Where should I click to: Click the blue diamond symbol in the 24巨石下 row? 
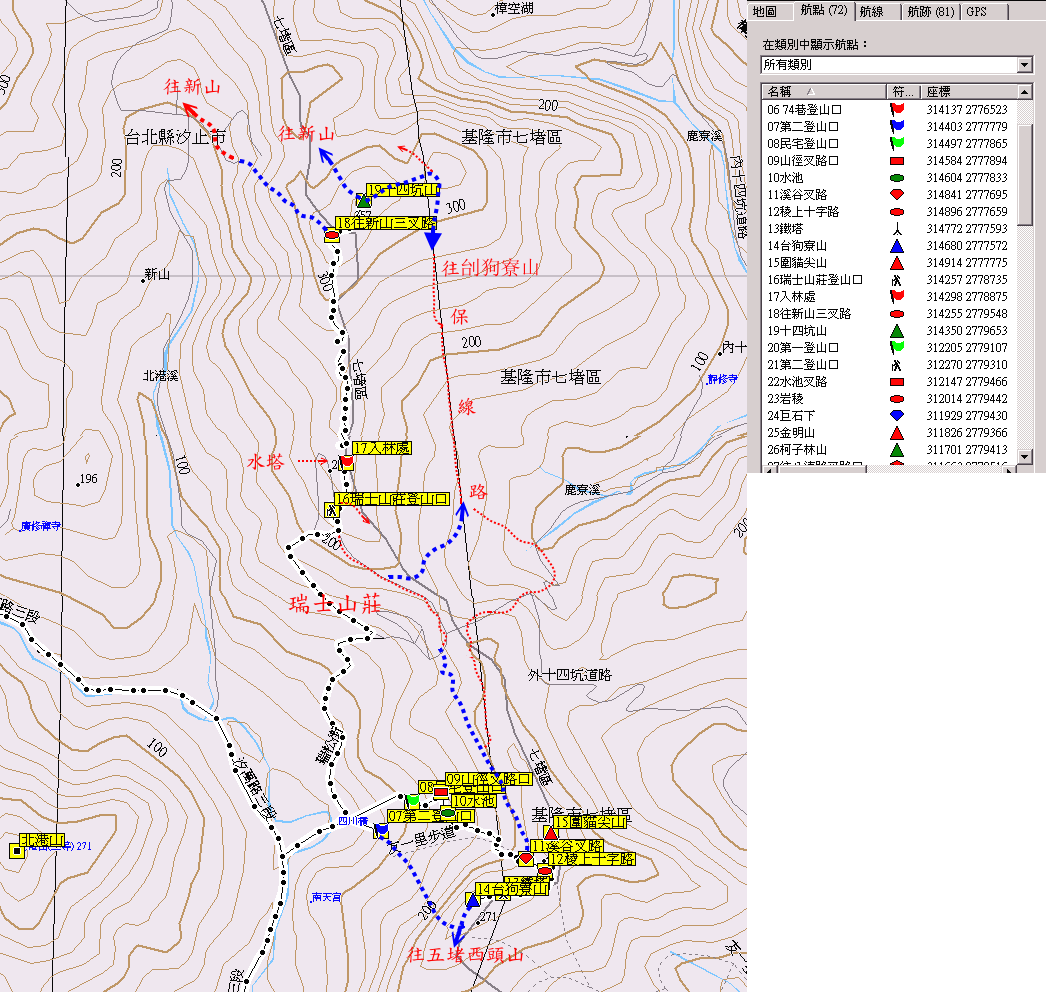pyautogui.click(x=897, y=415)
